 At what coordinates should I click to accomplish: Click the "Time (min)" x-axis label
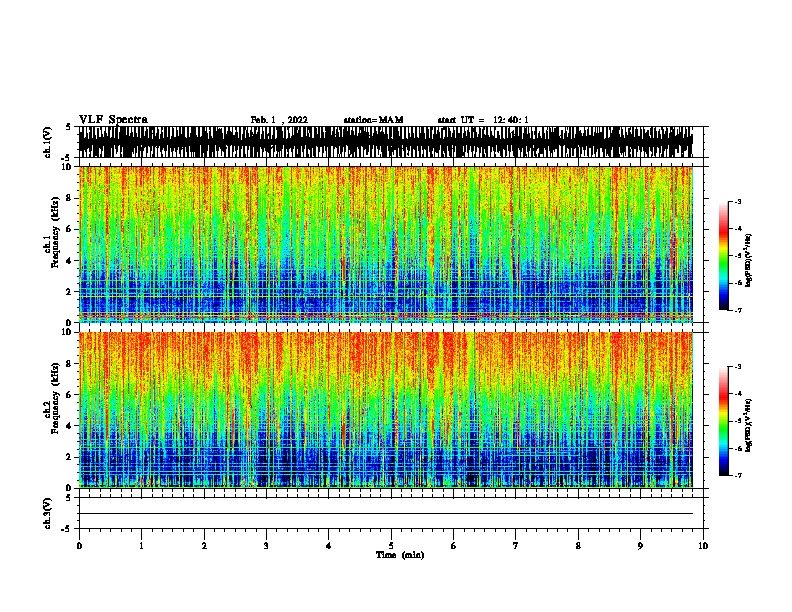point(400,555)
